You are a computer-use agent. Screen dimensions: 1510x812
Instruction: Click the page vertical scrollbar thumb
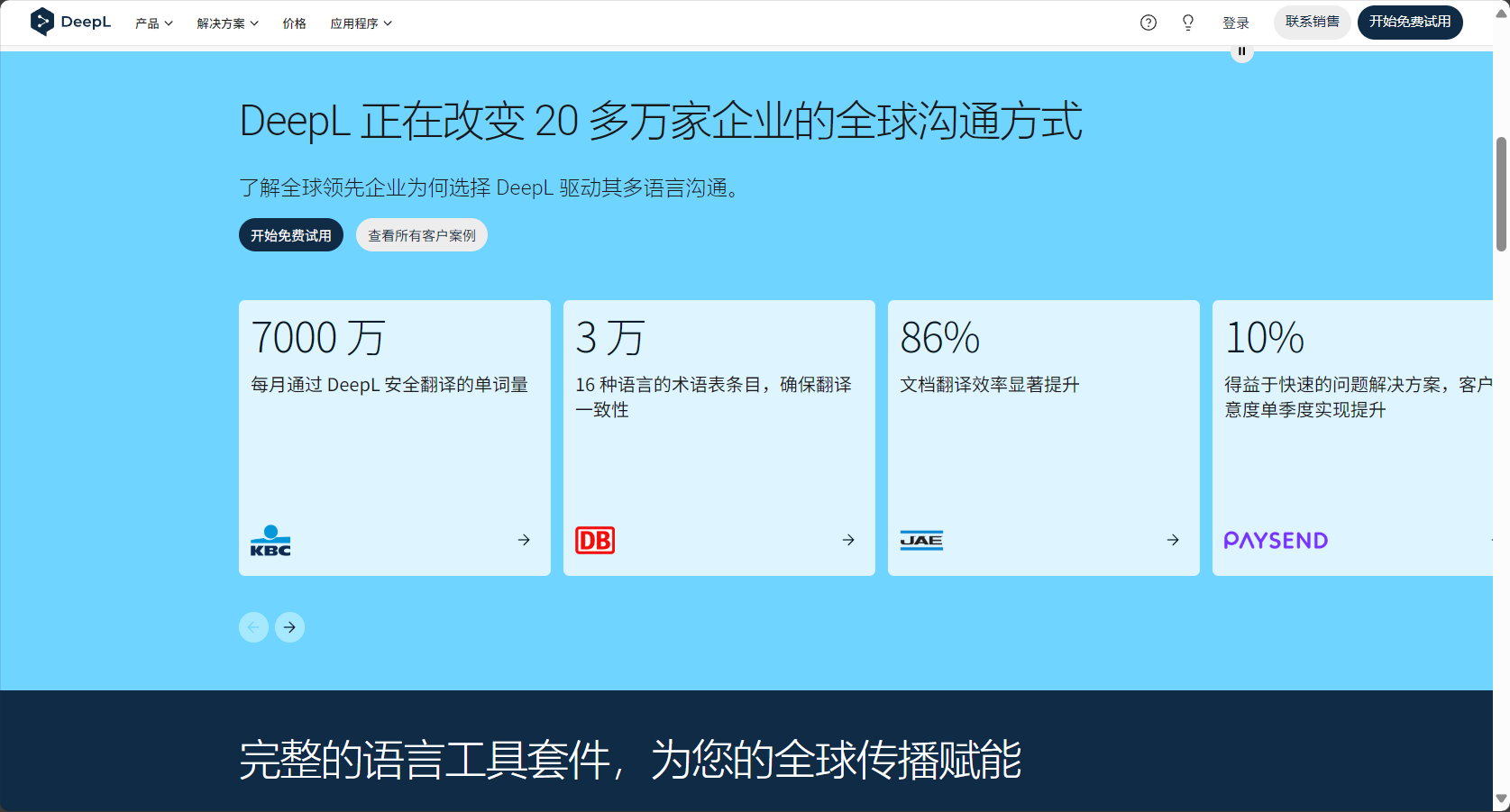coord(1501,194)
